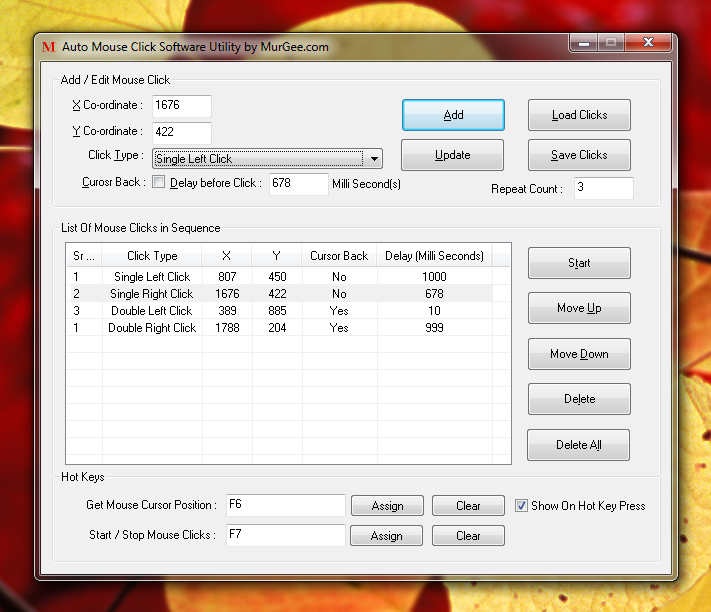Click the Add button
Screen dimensions: 711x612
[x=453, y=115]
